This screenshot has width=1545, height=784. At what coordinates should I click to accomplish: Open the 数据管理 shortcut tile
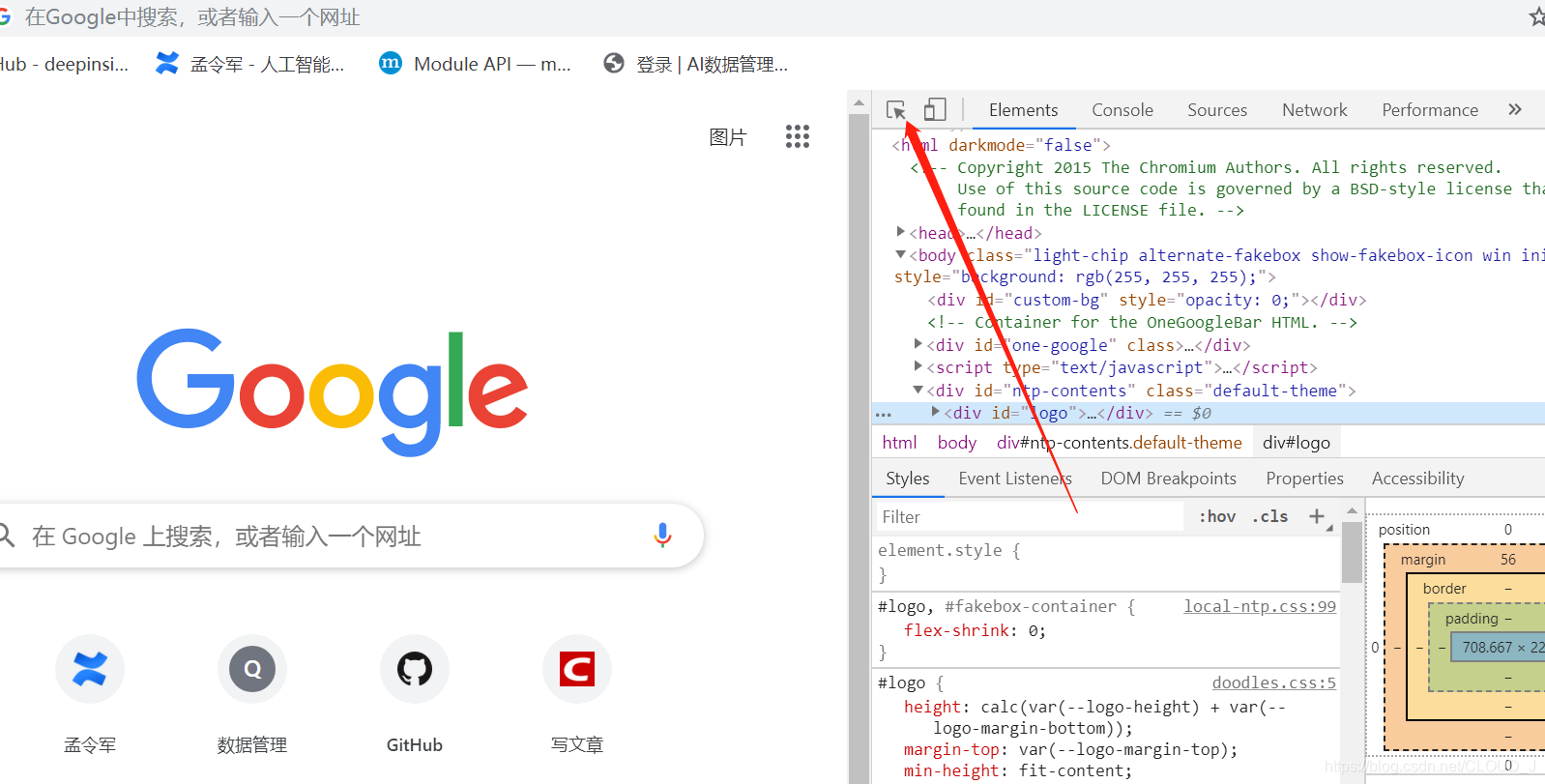pos(252,695)
